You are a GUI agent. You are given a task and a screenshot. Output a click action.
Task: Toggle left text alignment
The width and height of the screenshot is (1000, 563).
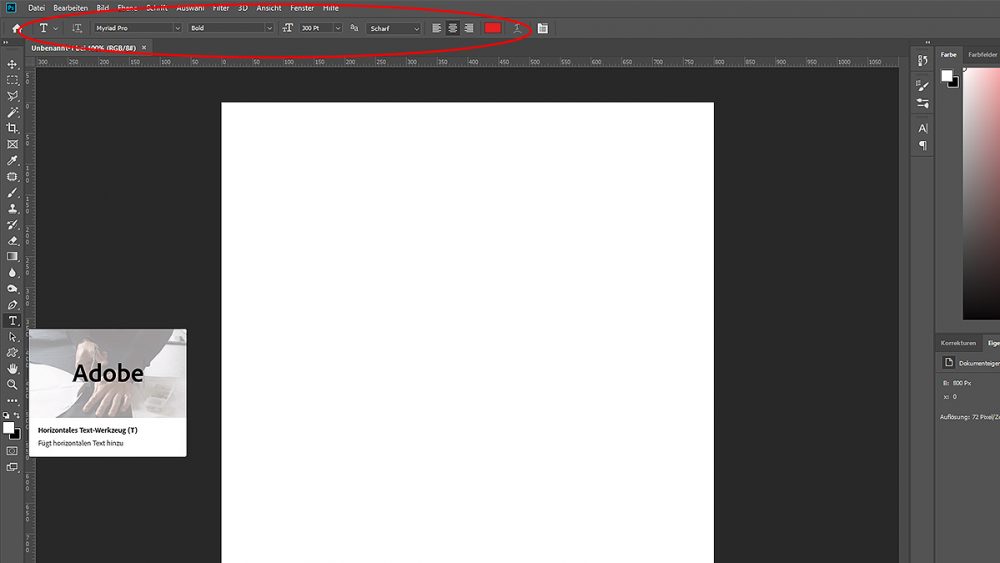[x=436, y=28]
